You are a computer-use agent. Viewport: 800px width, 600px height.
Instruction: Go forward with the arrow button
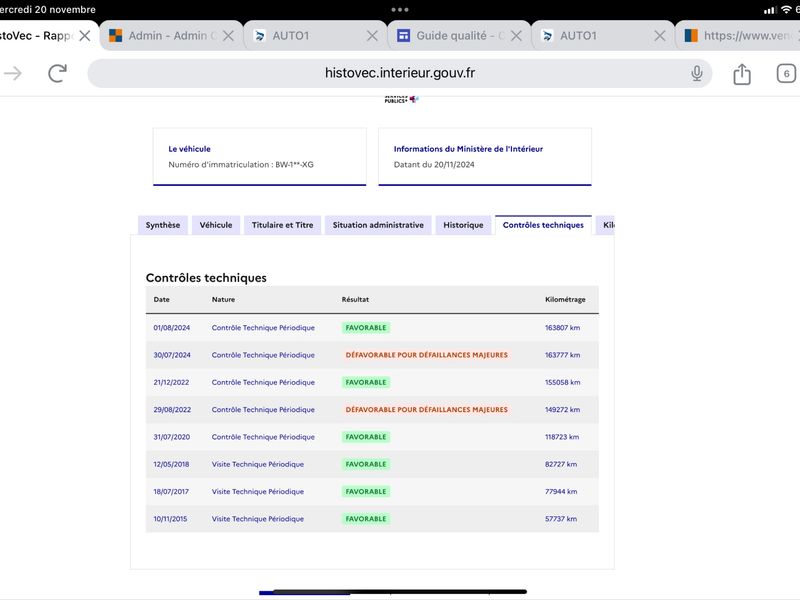pos(13,73)
